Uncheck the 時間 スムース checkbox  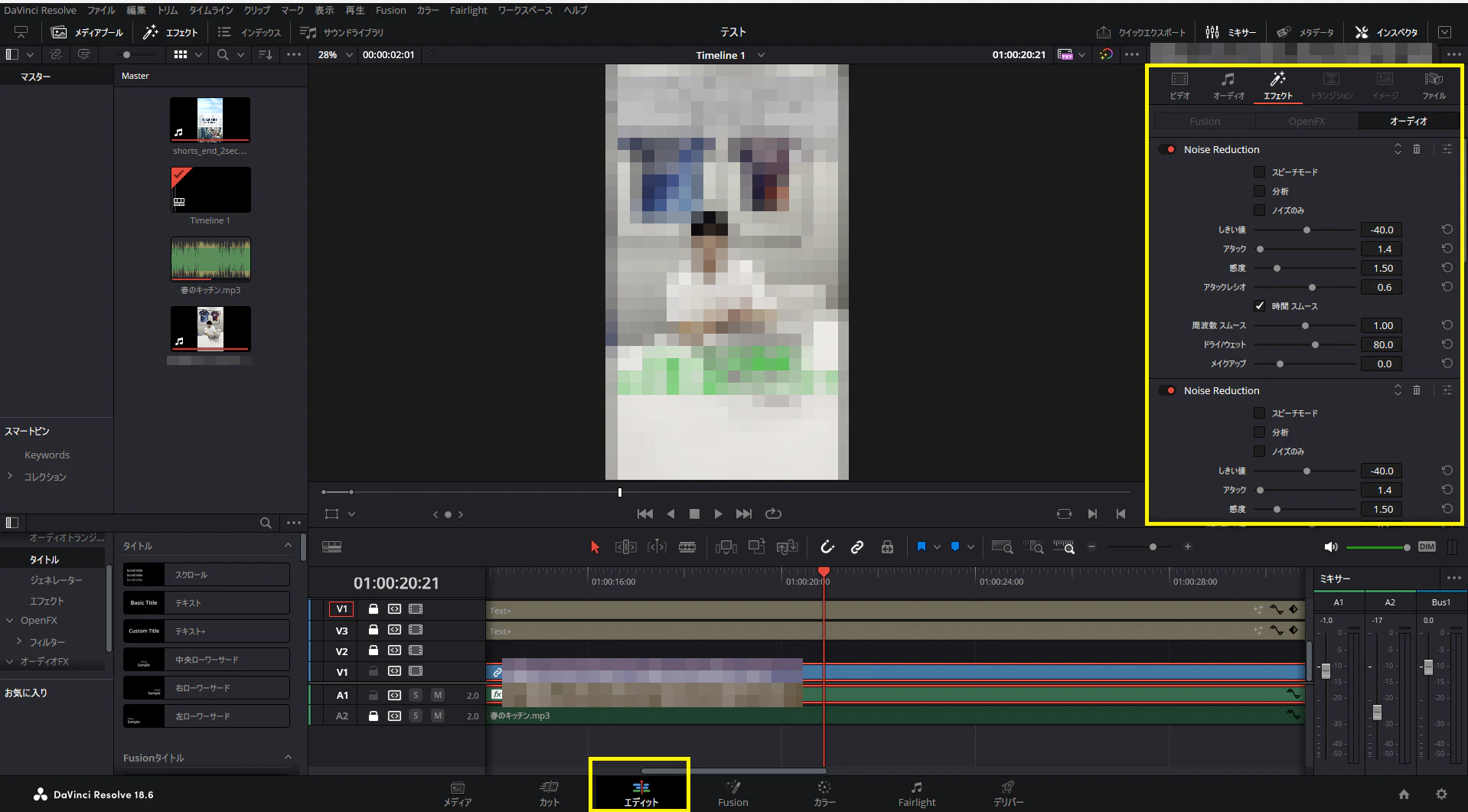point(1259,306)
